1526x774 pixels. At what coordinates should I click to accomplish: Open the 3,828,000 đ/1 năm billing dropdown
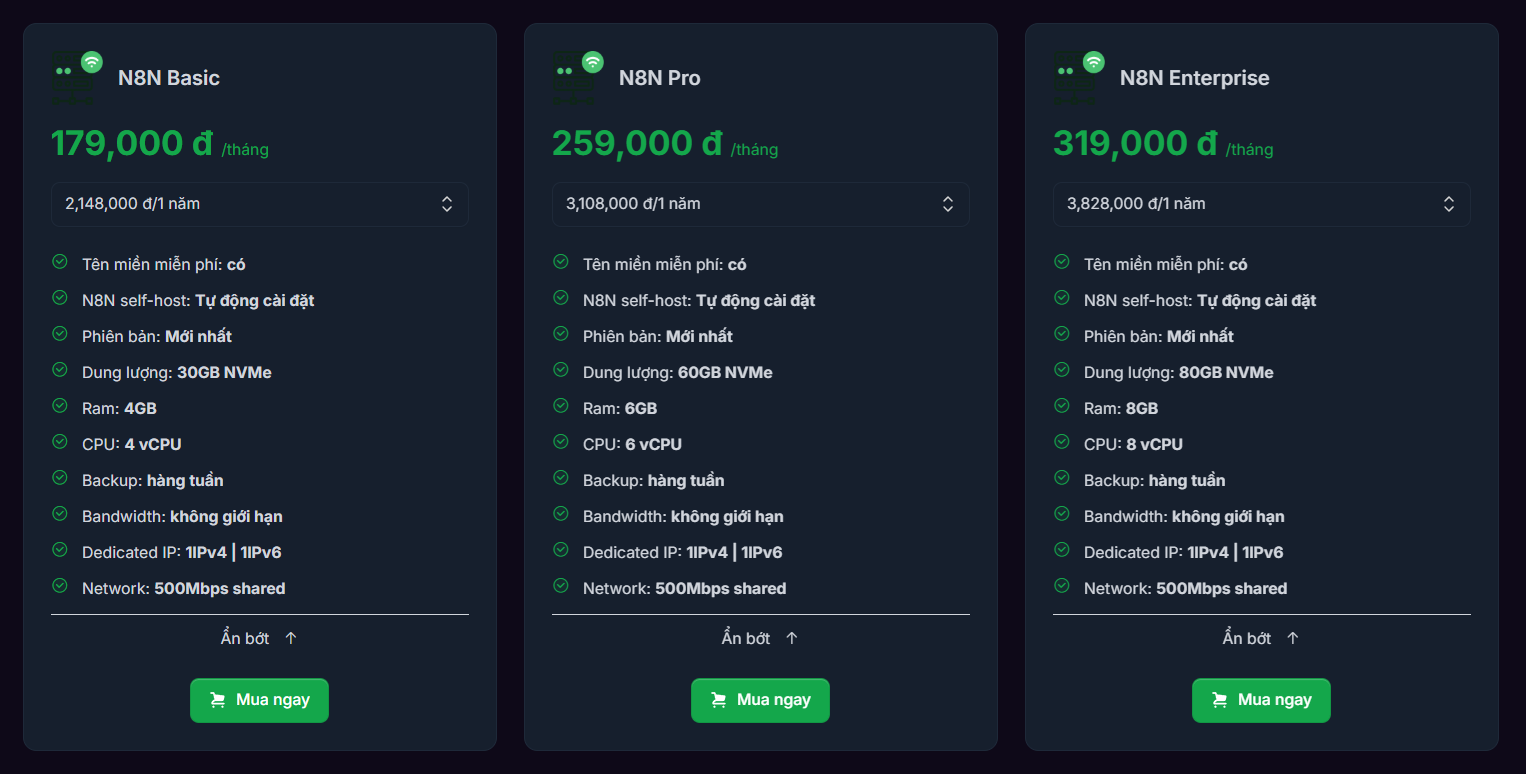[1261, 204]
